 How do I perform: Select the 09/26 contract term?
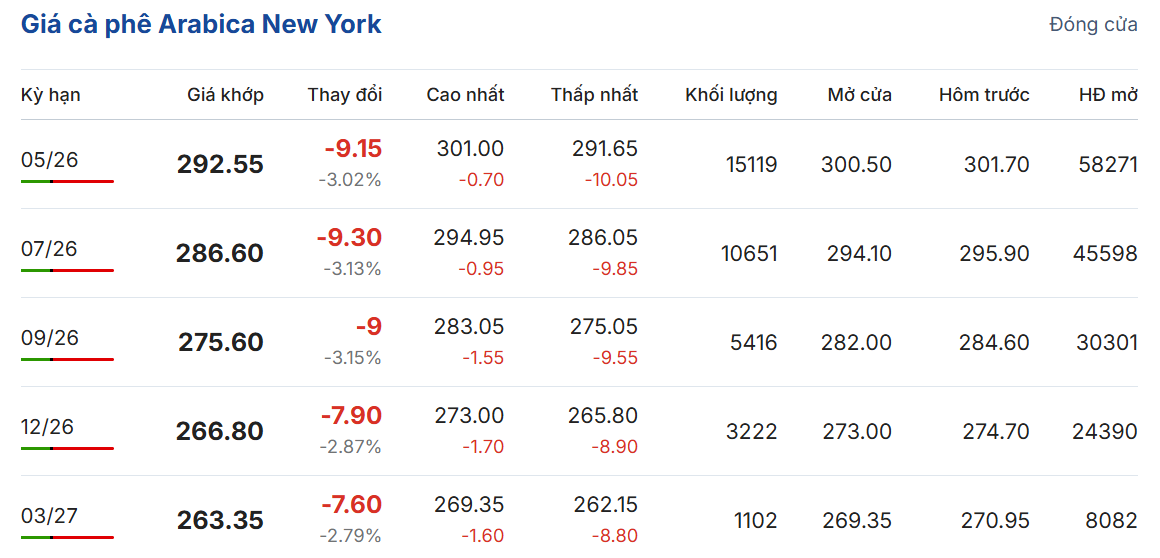point(49,337)
